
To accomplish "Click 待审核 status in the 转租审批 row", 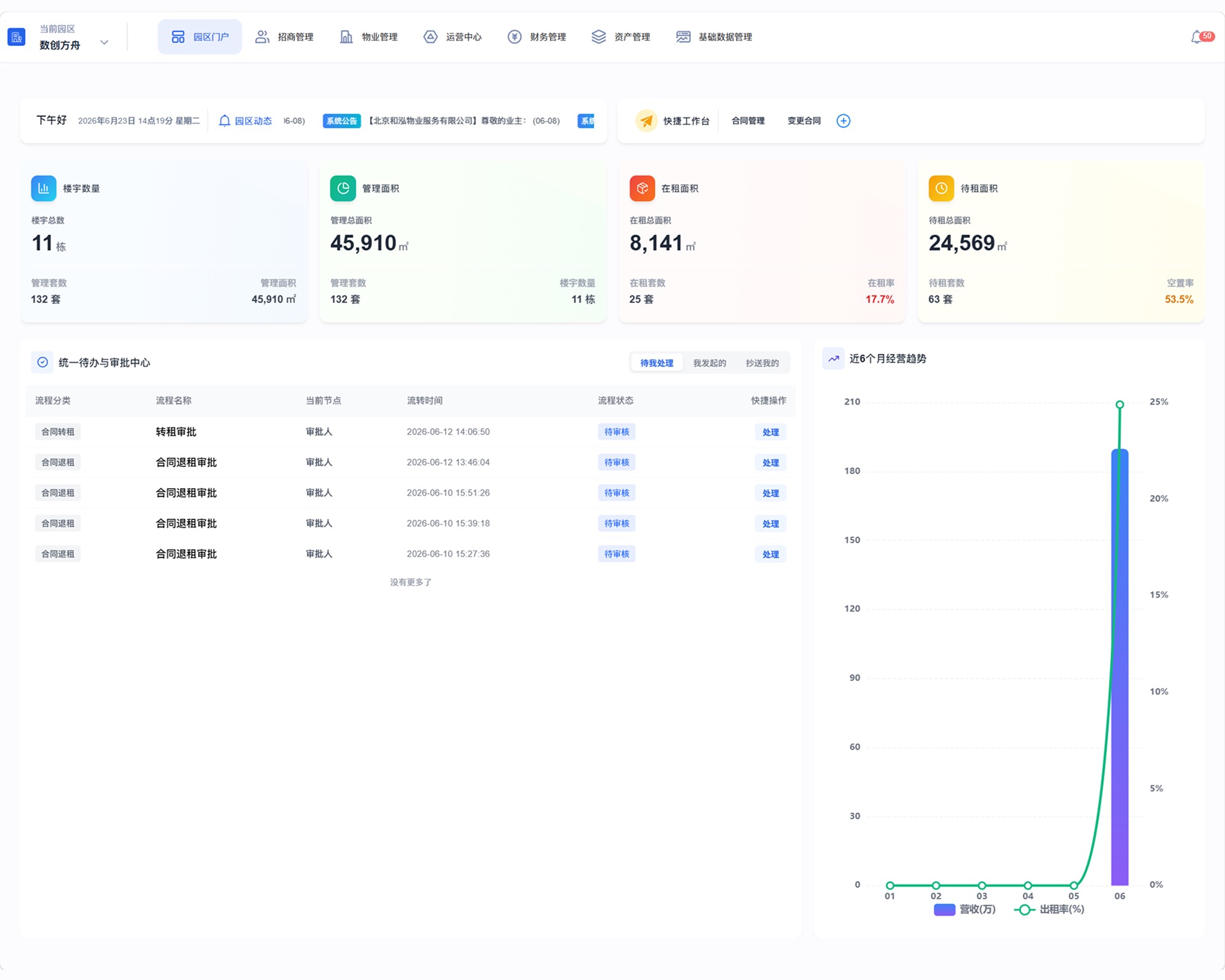I will pyautogui.click(x=616, y=432).
